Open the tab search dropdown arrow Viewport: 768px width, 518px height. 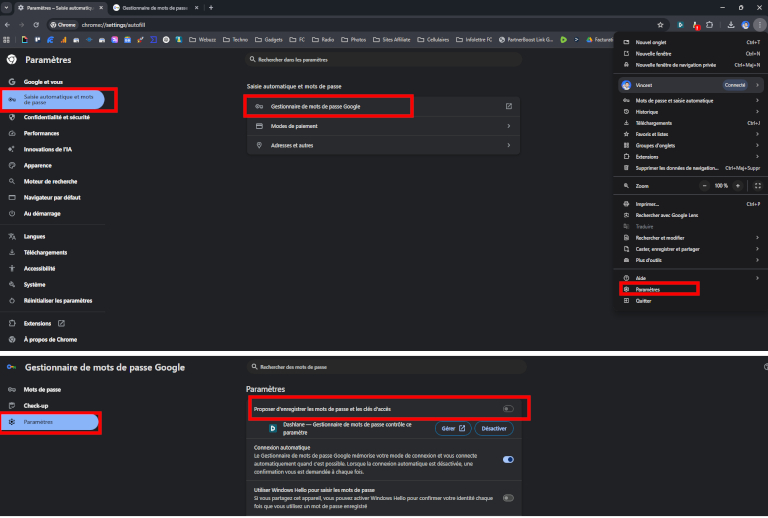click(6, 8)
